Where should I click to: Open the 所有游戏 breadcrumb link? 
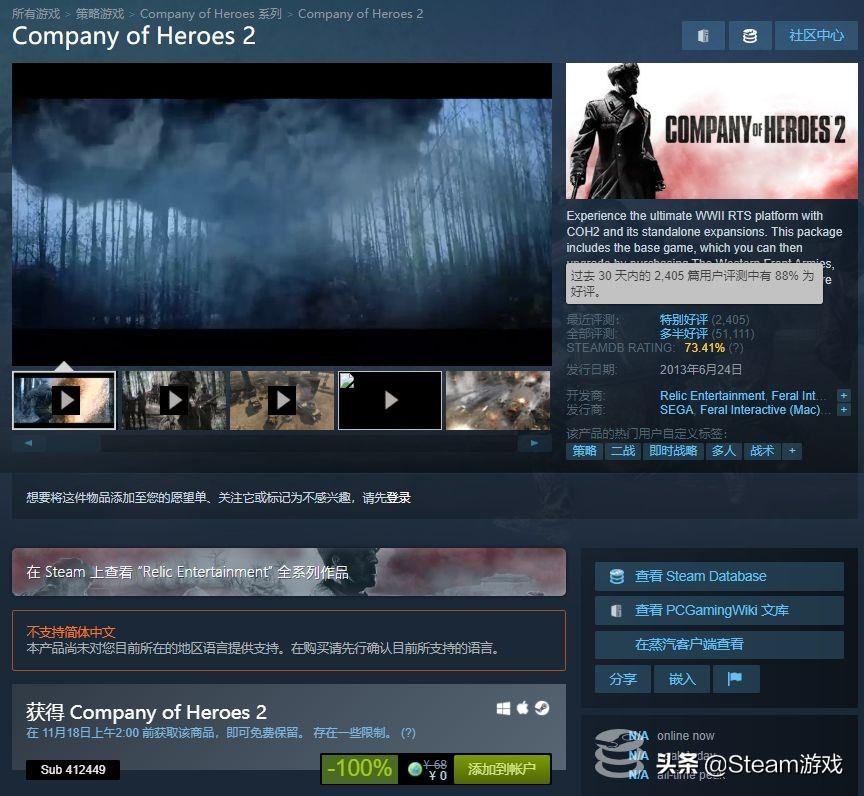[36, 14]
